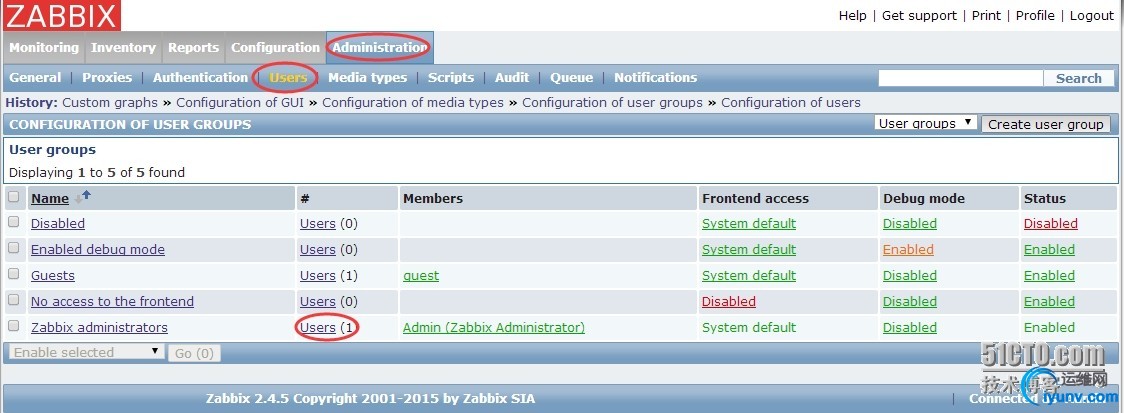Toggle Enabled status of Enabled debug mode group
Image resolution: width=1124 pixels, height=413 pixels.
(1049, 250)
